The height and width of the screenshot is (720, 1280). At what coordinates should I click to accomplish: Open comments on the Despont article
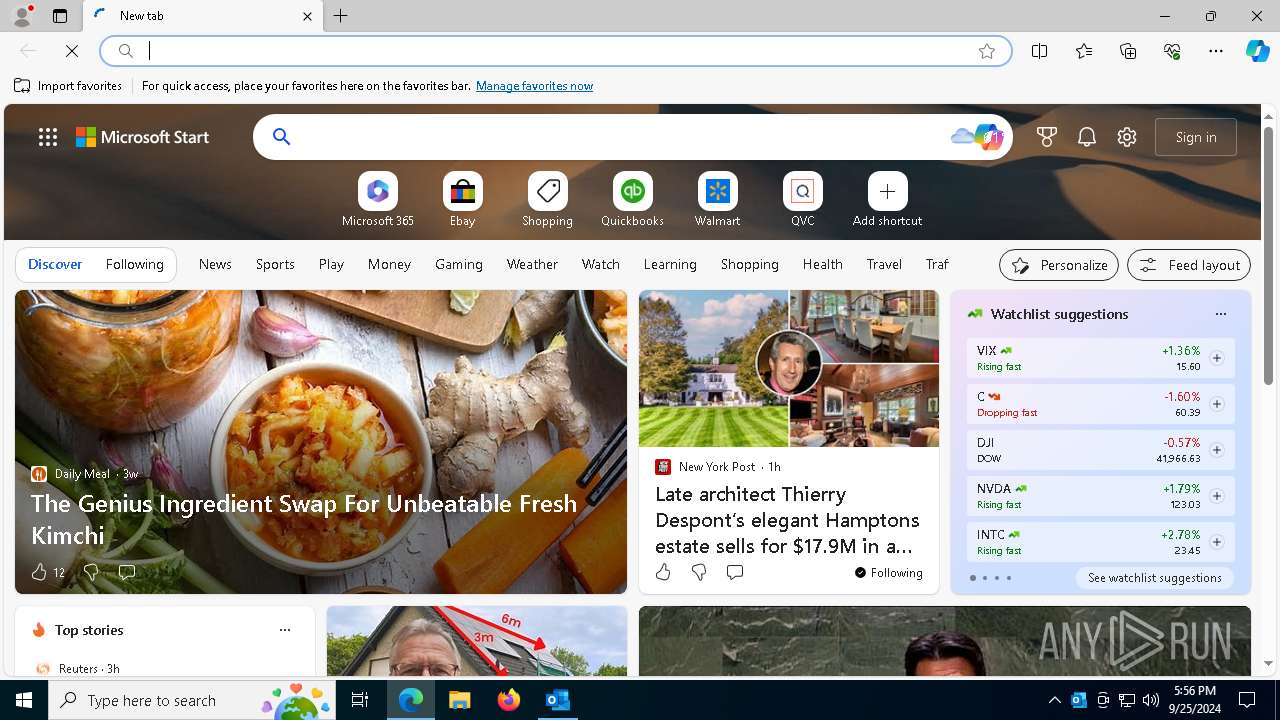735,572
